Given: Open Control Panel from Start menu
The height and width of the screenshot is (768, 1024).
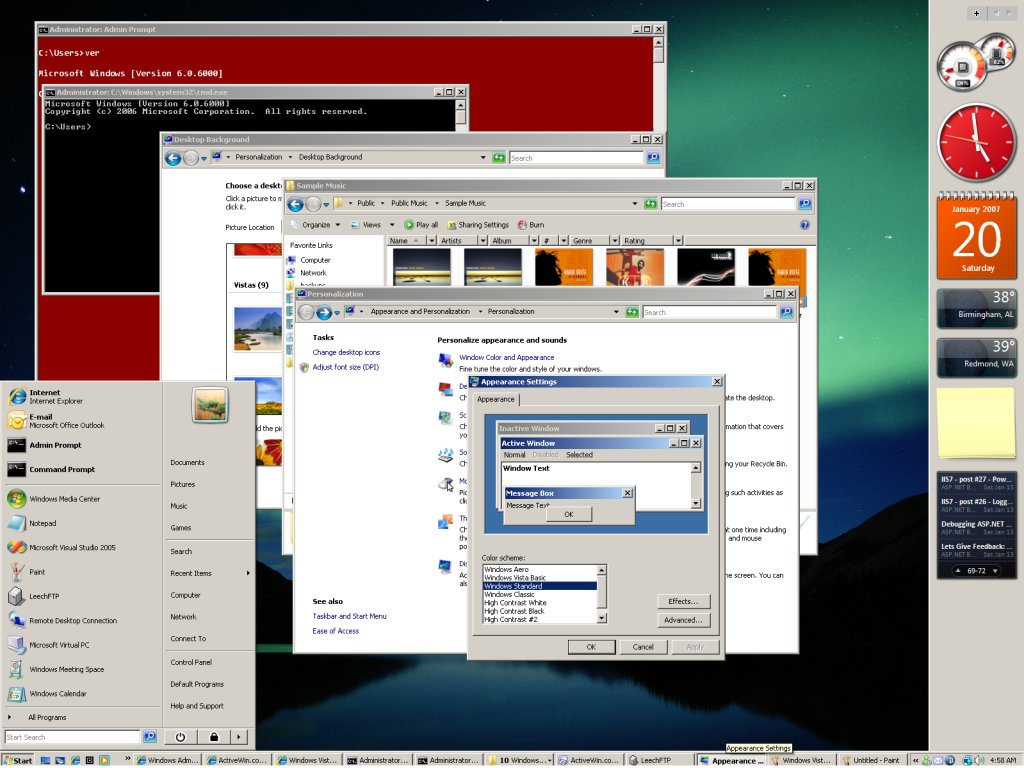Looking at the screenshot, I should [191, 662].
